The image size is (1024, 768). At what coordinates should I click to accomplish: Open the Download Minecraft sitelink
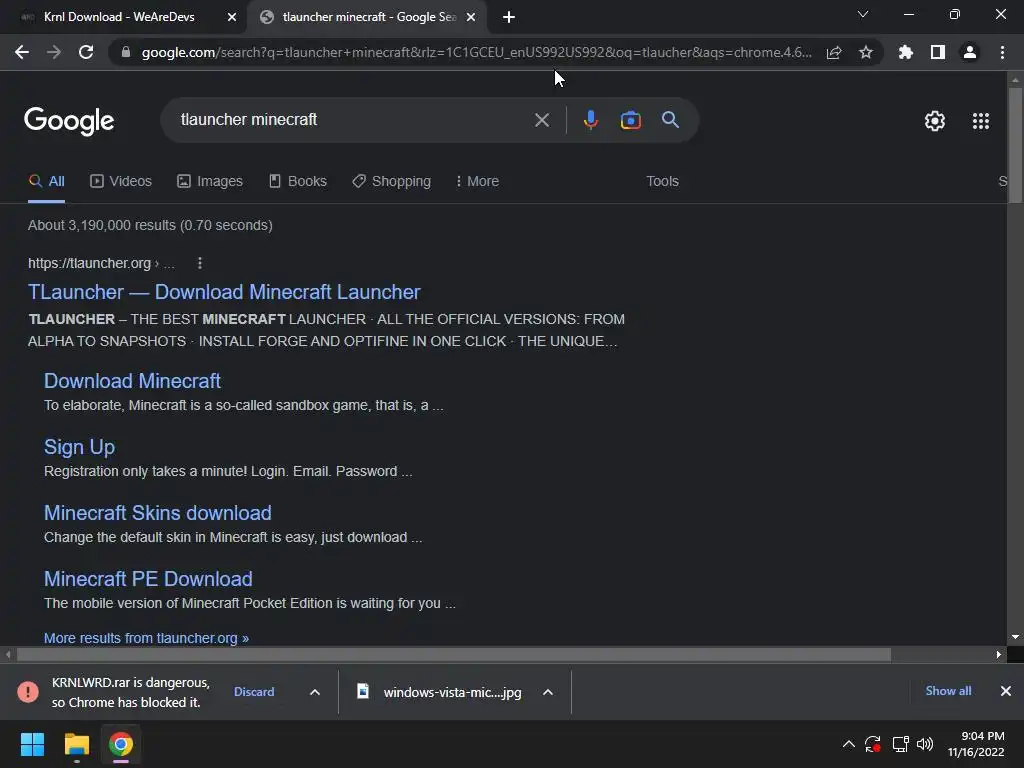pyautogui.click(x=133, y=381)
